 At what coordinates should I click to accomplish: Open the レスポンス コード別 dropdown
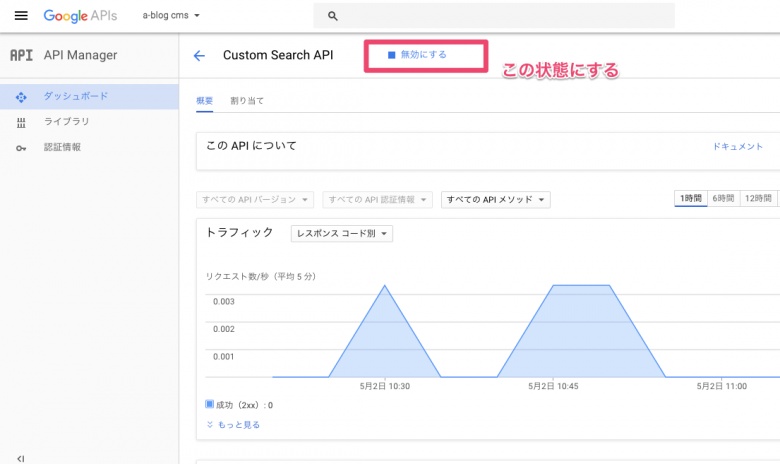(x=341, y=234)
